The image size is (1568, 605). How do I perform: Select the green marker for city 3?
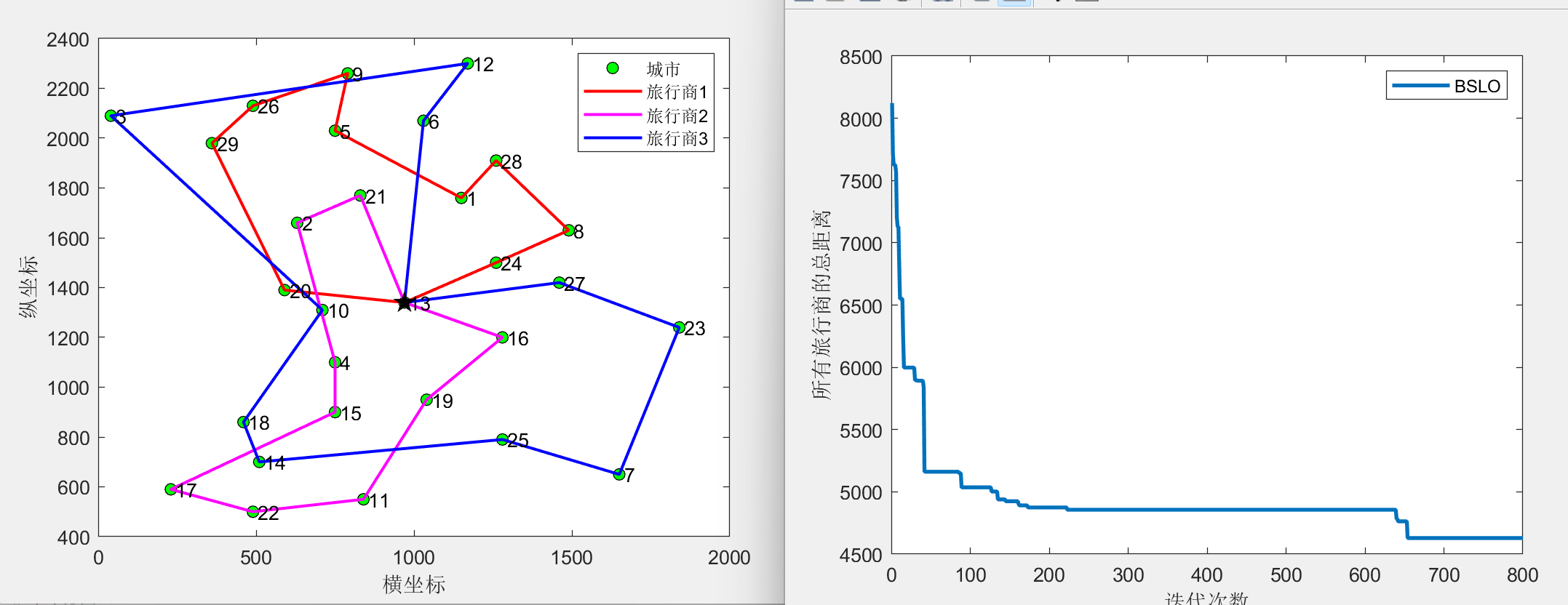(111, 116)
